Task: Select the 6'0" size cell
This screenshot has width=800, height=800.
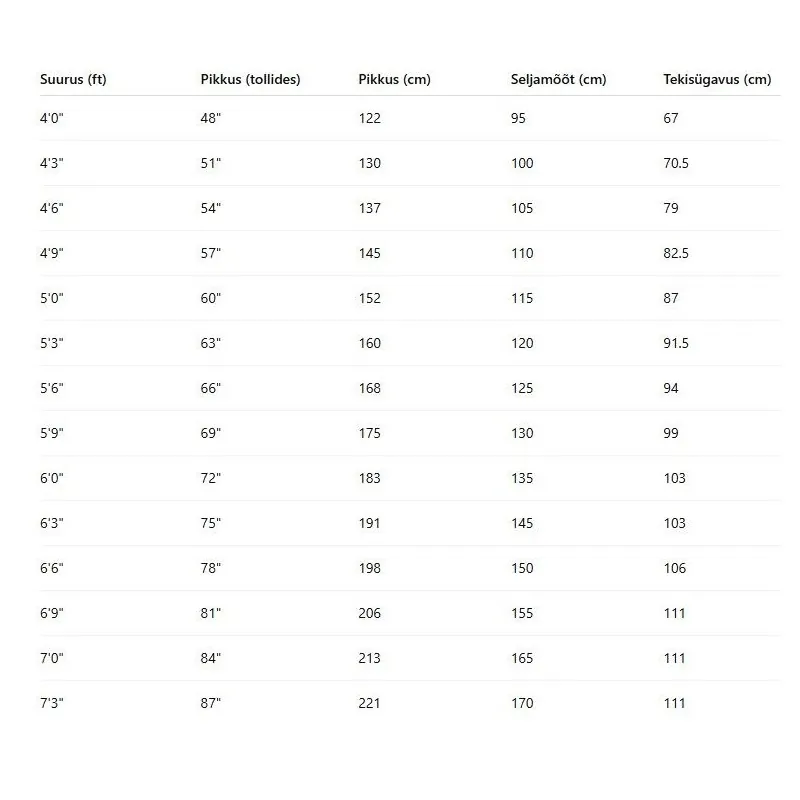Action: (x=51, y=478)
